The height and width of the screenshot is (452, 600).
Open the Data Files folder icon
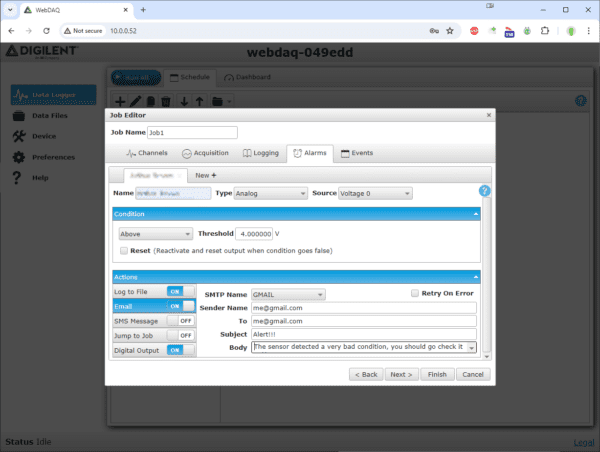click(x=17, y=116)
